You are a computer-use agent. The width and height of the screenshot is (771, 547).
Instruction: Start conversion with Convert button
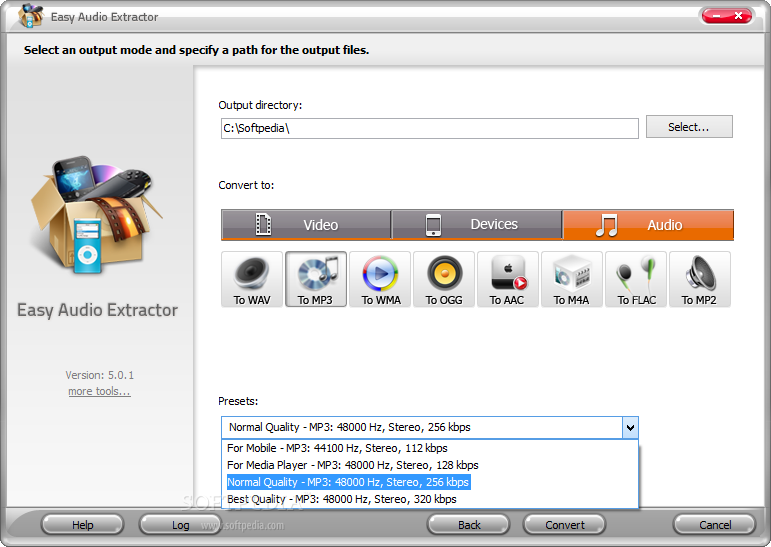pos(564,525)
